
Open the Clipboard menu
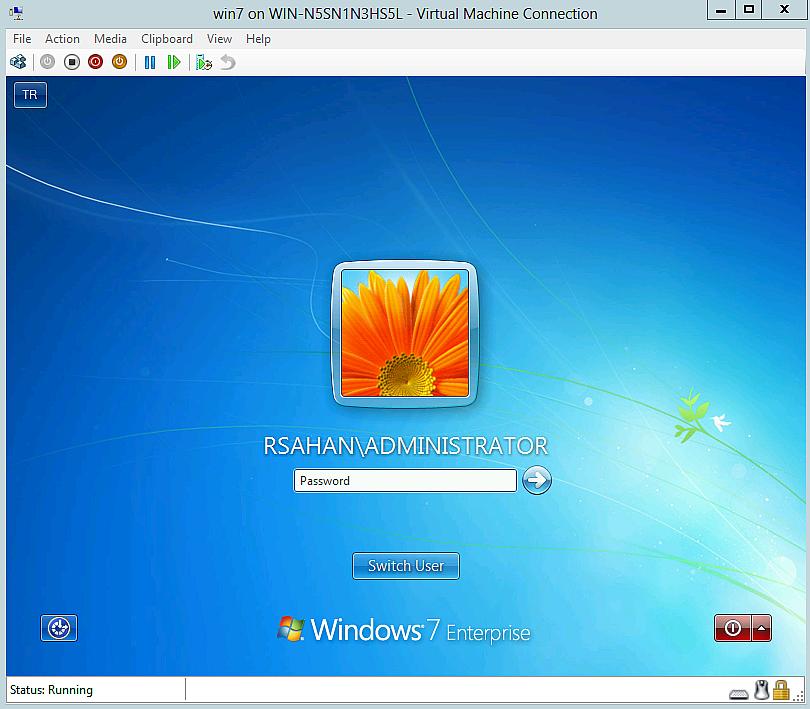click(167, 38)
